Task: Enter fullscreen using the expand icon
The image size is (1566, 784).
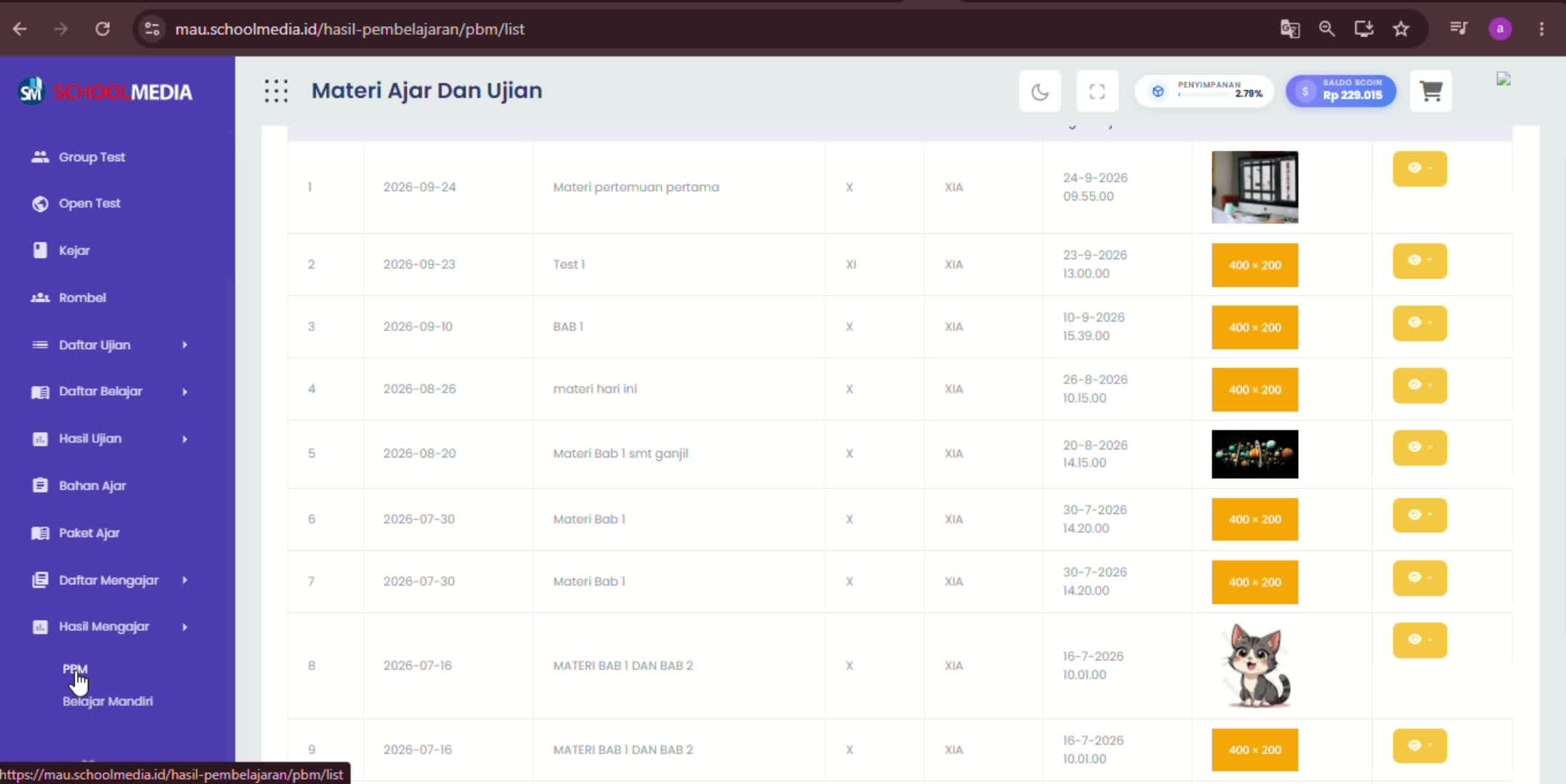Action: click(x=1097, y=91)
